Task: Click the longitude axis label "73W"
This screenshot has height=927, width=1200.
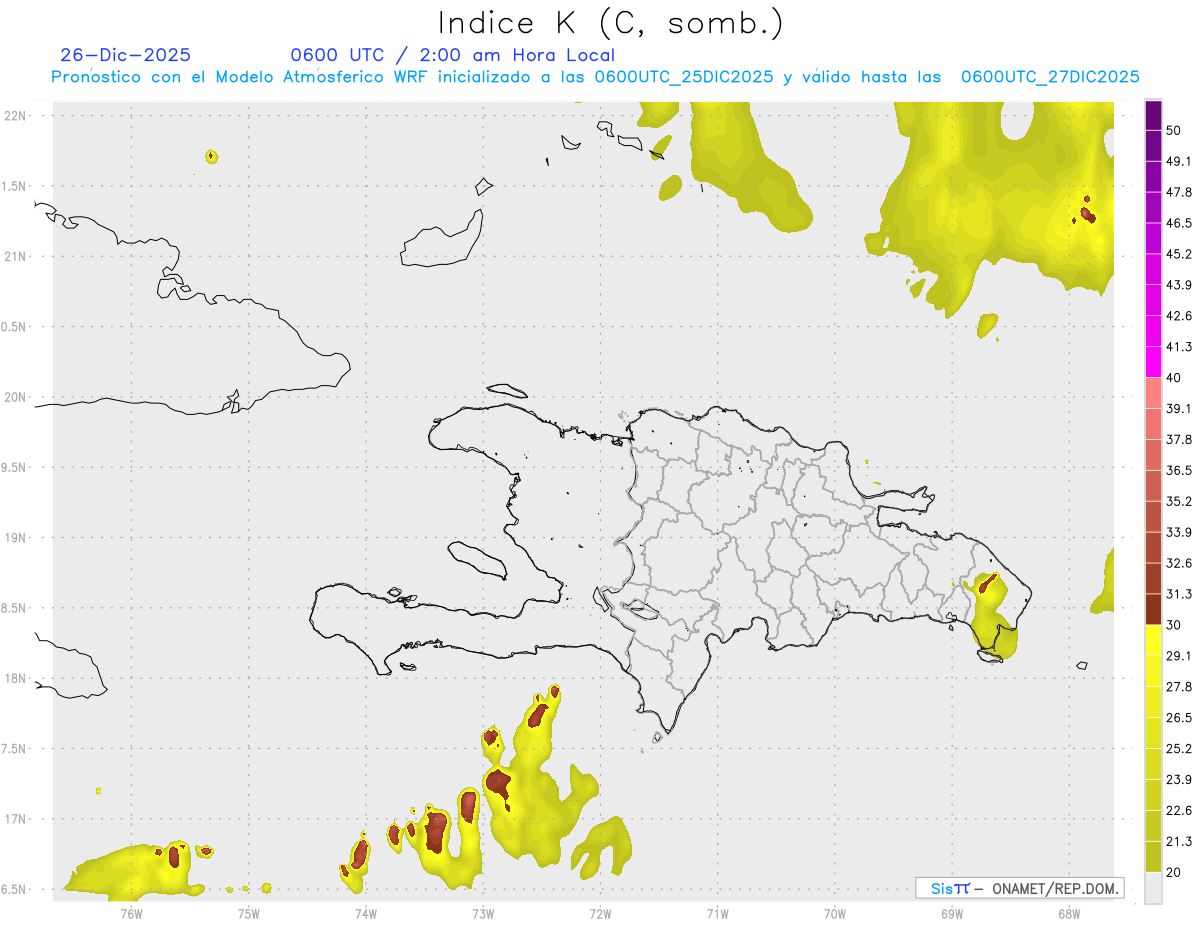Action: pyautogui.click(x=483, y=913)
